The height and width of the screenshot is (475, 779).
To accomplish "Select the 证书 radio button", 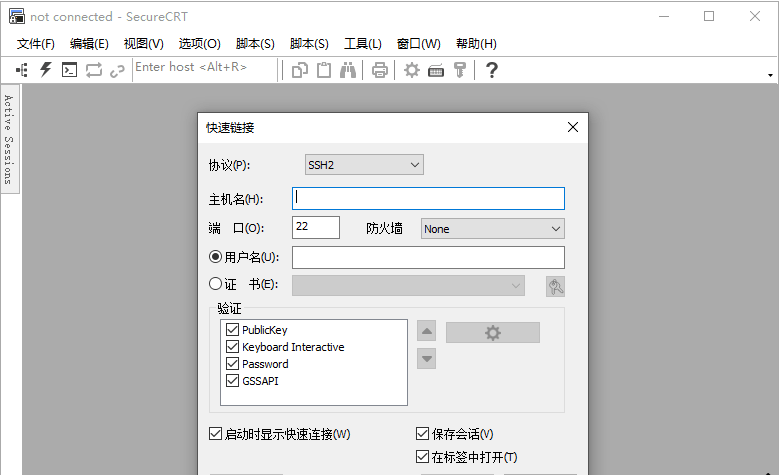I will (x=215, y=284).
